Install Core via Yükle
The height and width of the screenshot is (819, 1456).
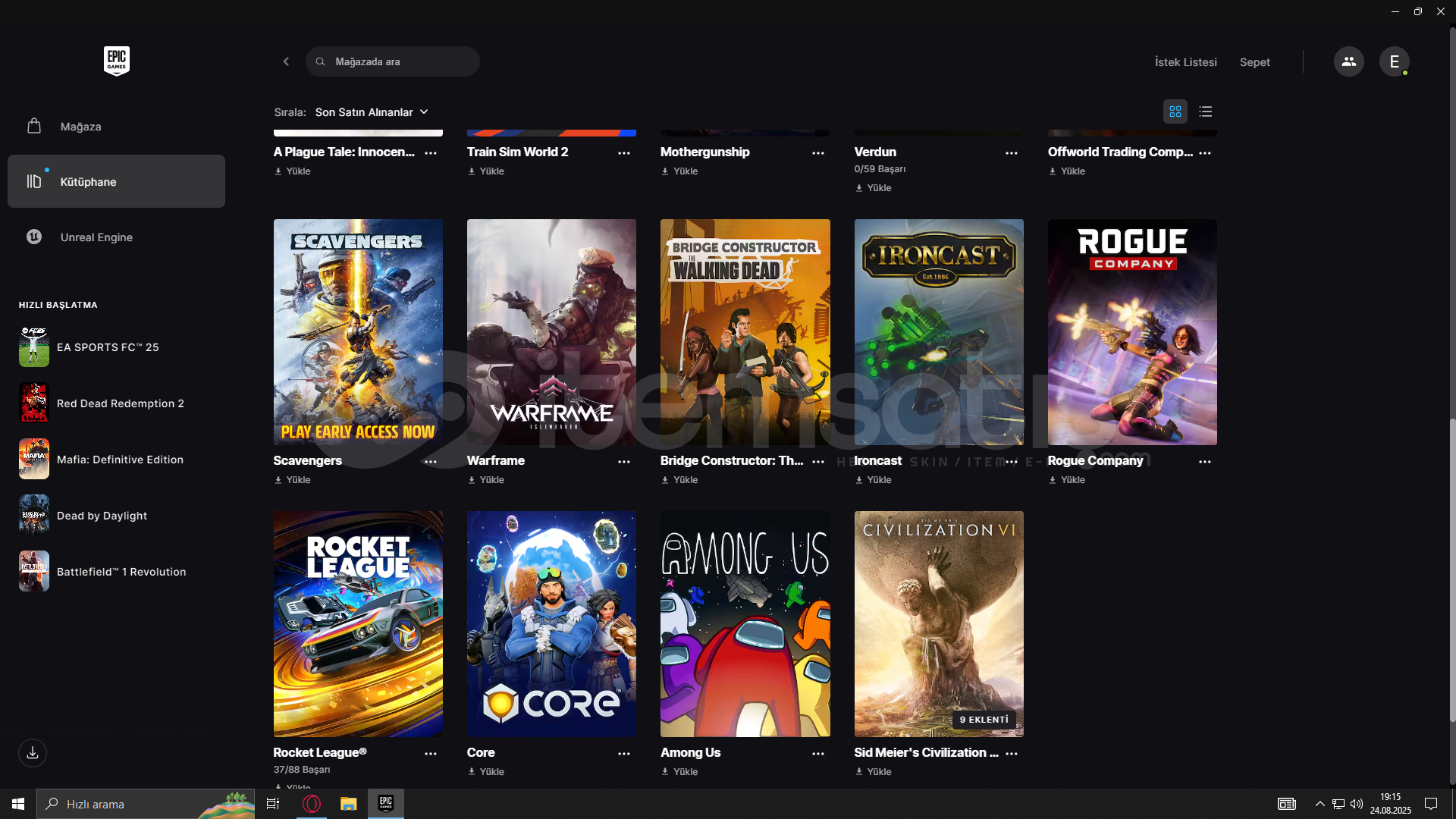coord(486,772)
